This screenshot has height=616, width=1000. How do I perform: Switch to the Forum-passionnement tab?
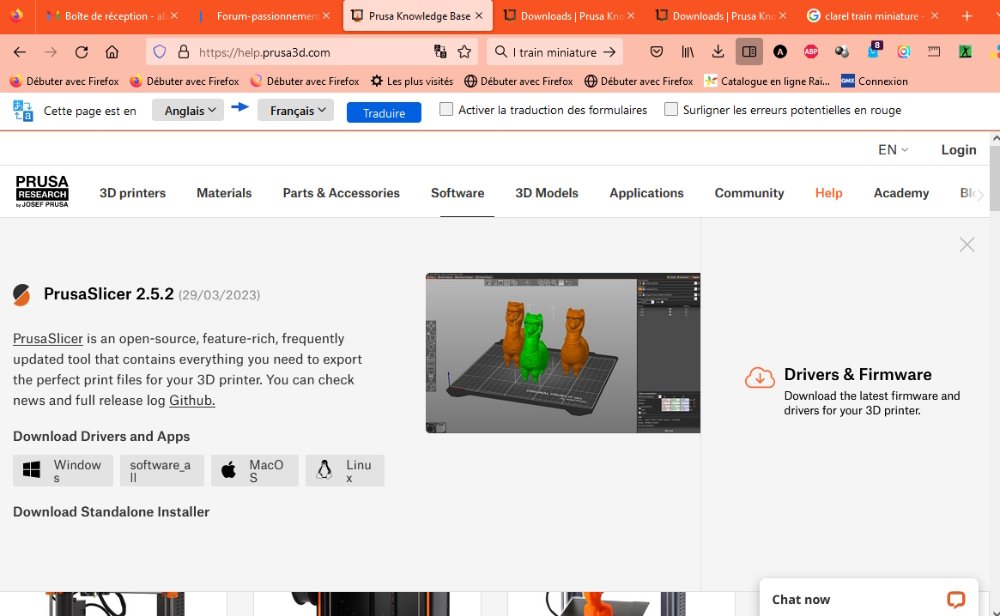[x=265, y=16]
